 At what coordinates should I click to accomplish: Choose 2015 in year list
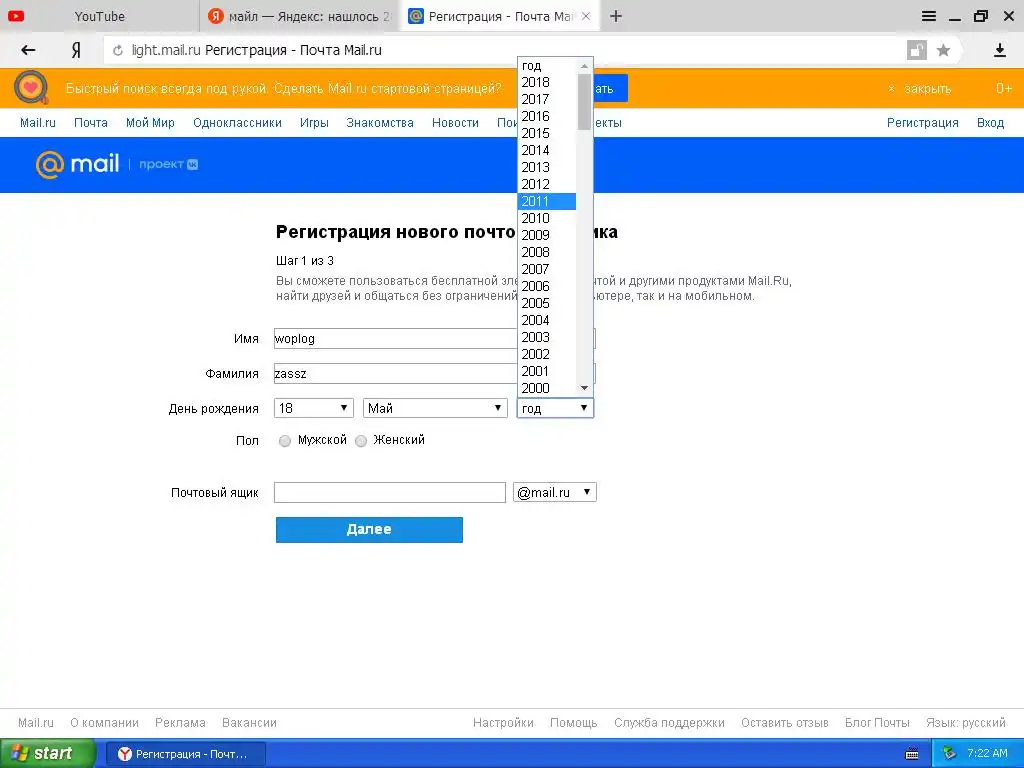pos(547,133)
